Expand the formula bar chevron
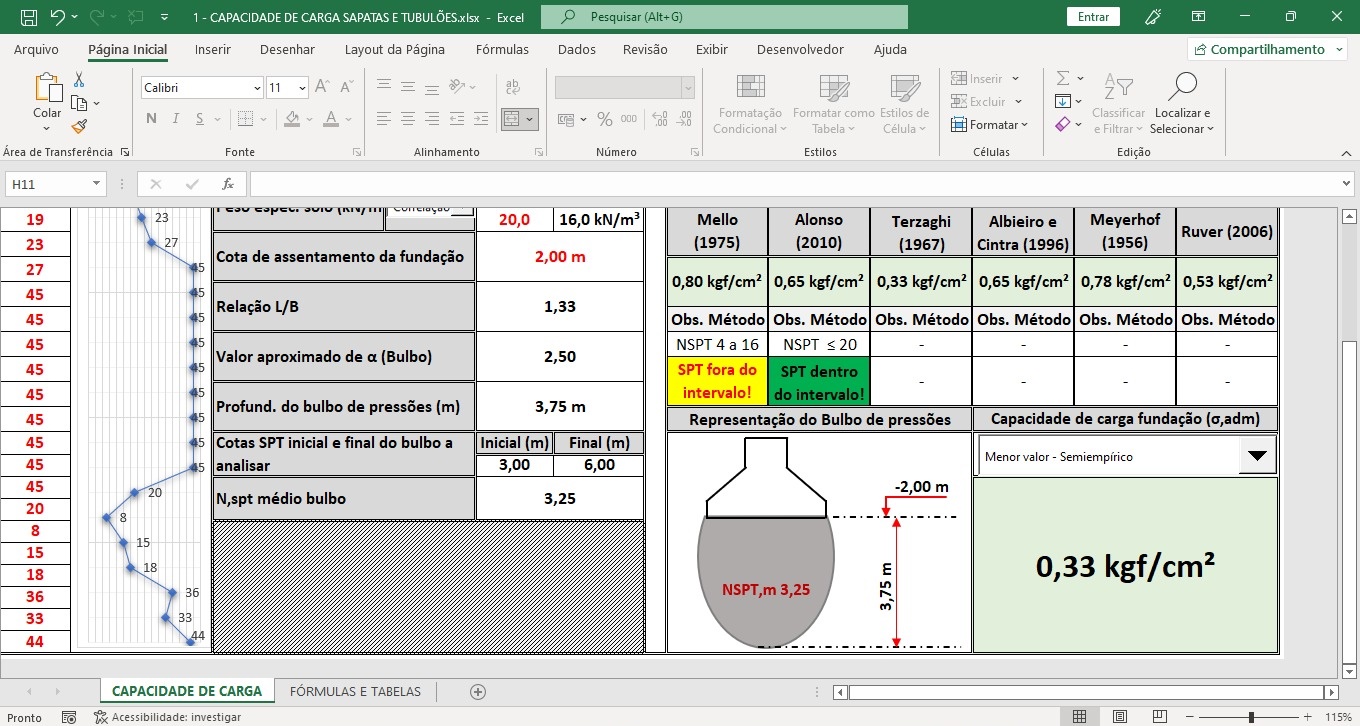1360x726 pixels. [x=1345, y=184]
